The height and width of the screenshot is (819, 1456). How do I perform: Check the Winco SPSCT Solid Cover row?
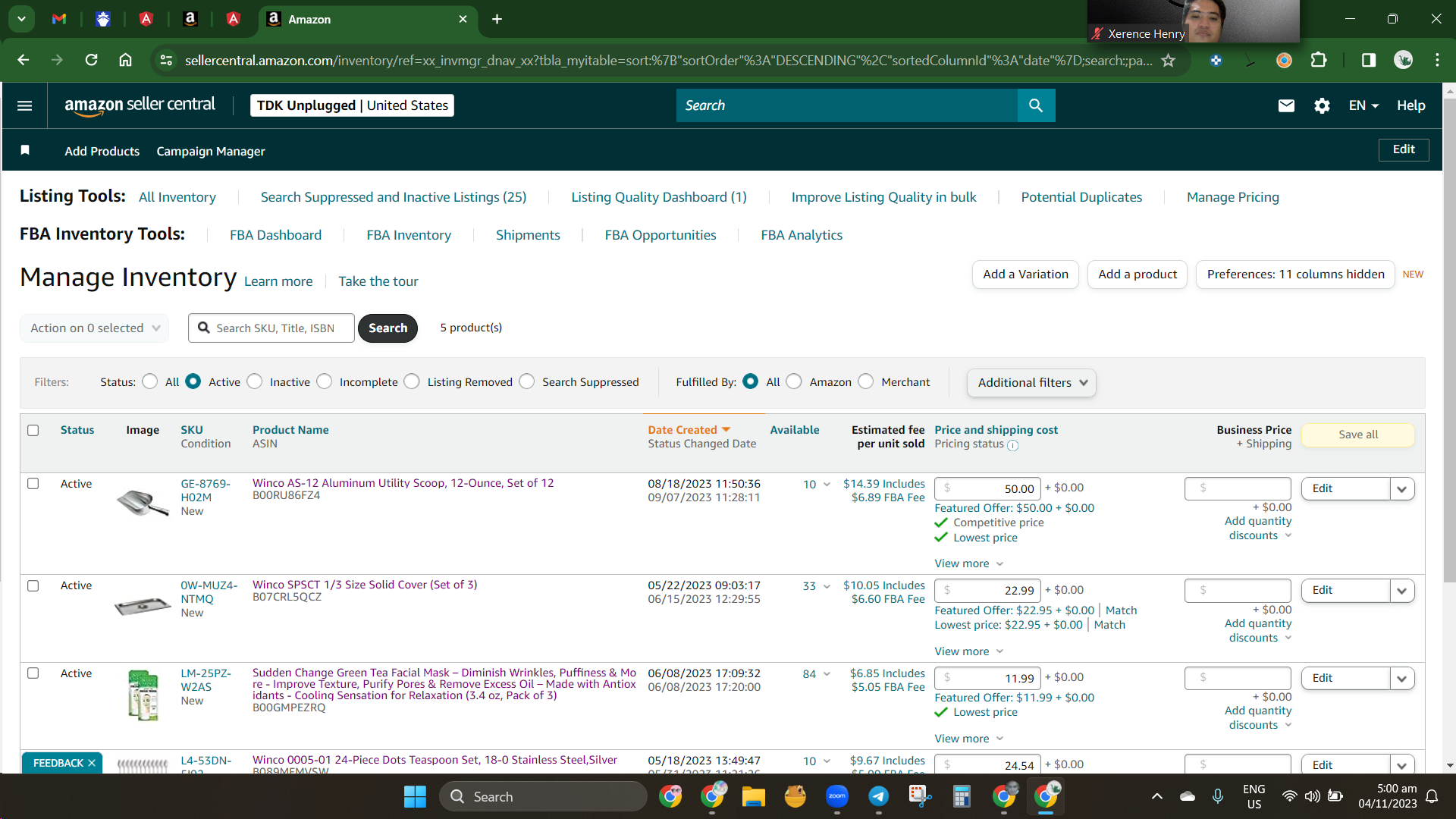[x=33, y=585]
